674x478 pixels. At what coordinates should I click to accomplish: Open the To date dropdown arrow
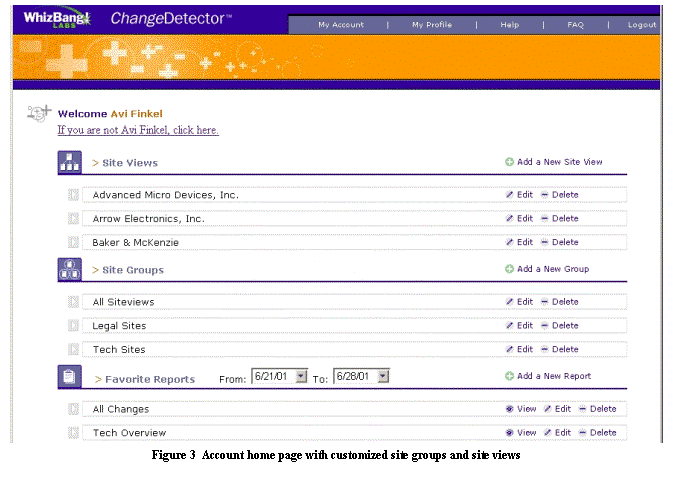point(383,376)
